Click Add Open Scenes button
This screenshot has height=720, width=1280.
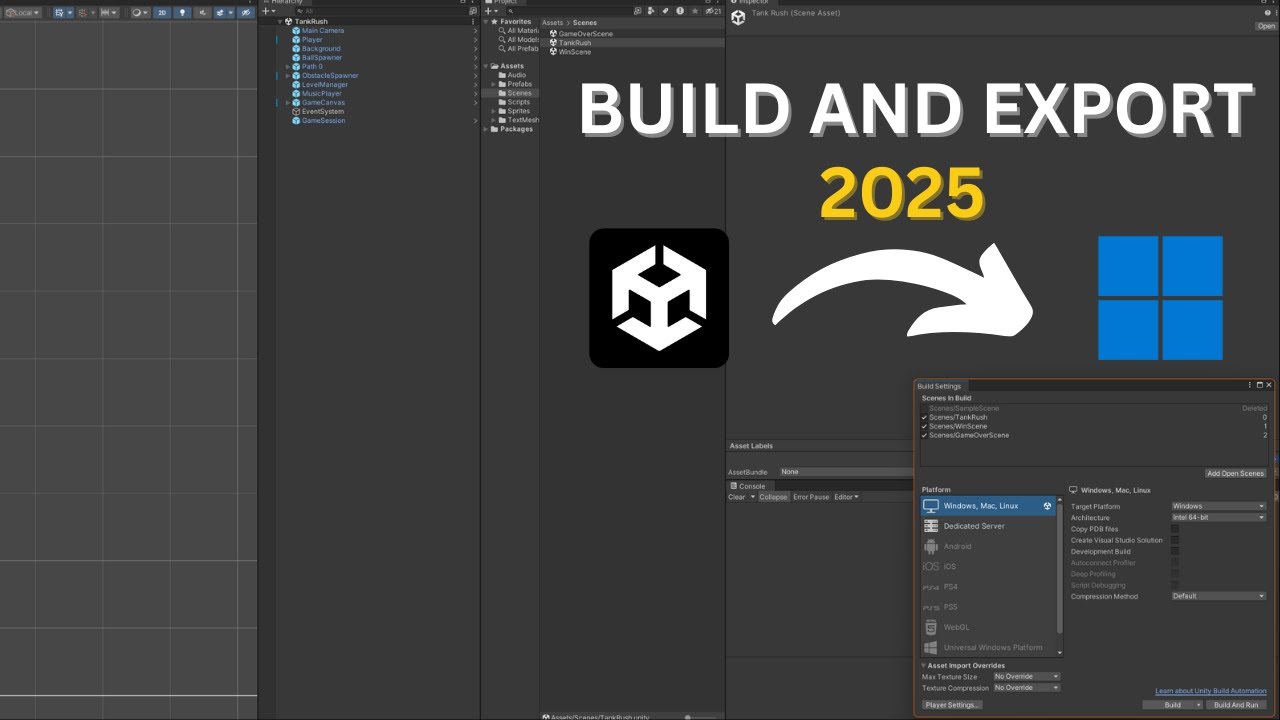(1236, 473)
